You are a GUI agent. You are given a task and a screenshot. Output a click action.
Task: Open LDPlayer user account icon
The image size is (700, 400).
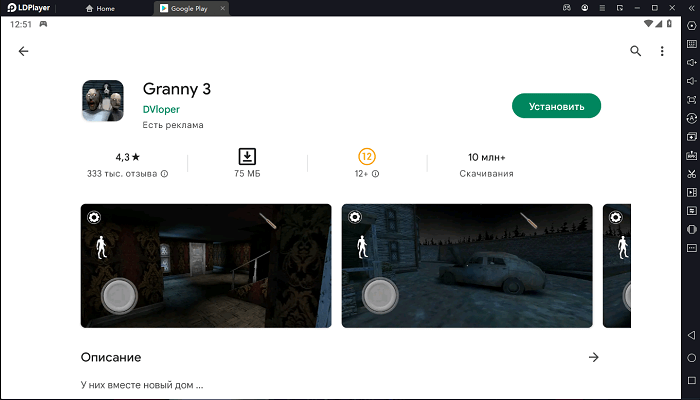584,8
